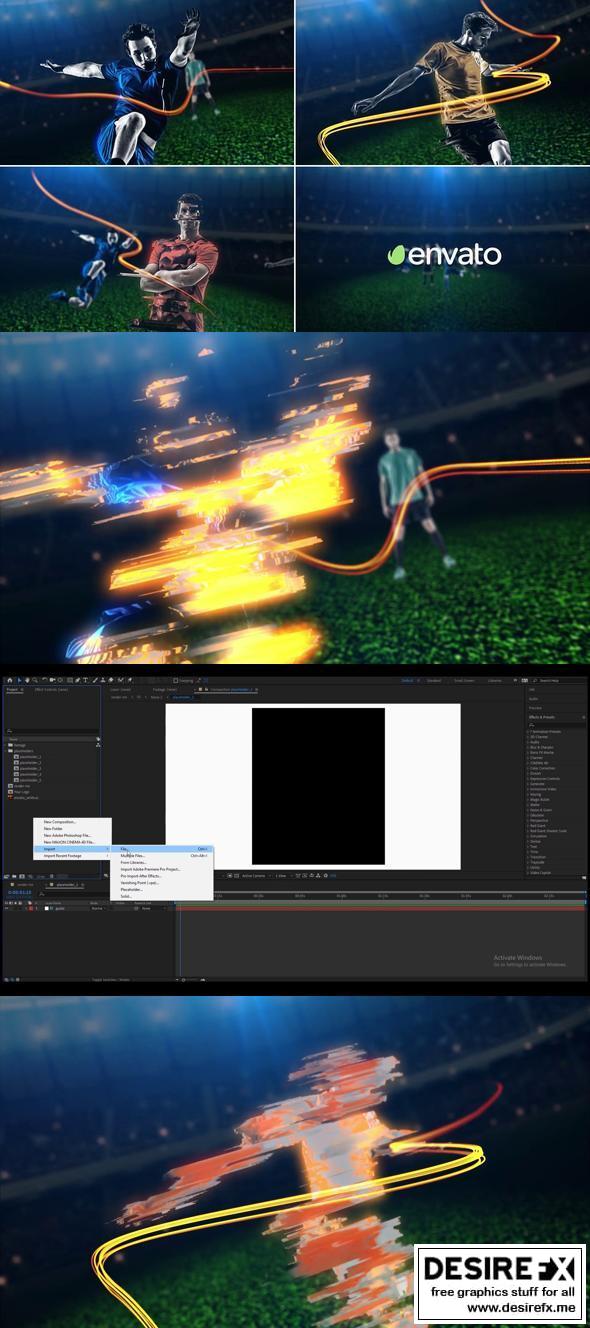Viewport: 590px width, 1328px height.
Task: Select the Rotation tool
Action: 45,680
